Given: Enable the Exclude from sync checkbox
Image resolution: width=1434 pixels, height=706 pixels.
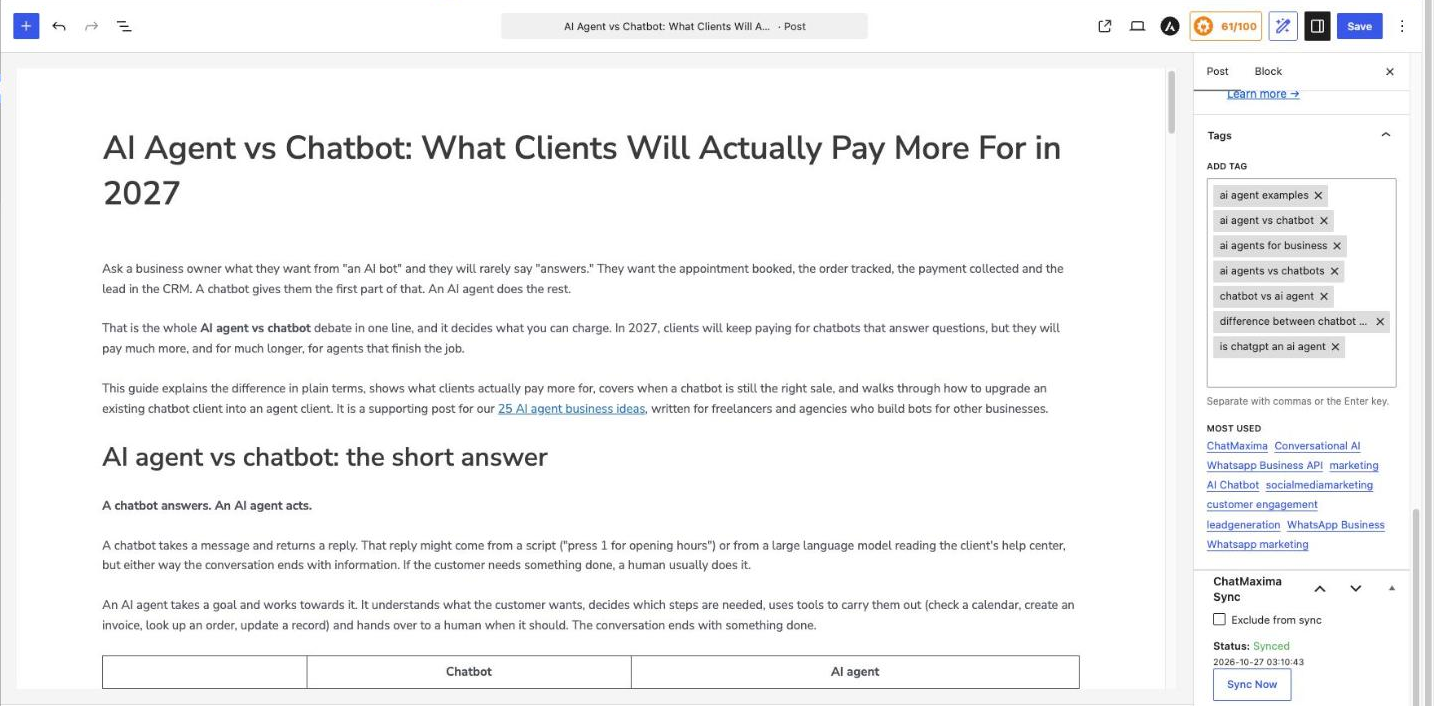Looking at the screenshot, I should pos(1219,620).
